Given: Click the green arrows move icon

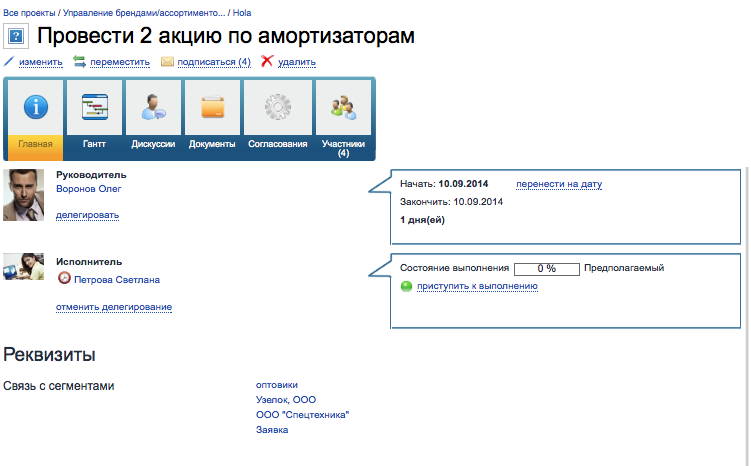Looking at the screenshot, I should (x=79, y=61).
